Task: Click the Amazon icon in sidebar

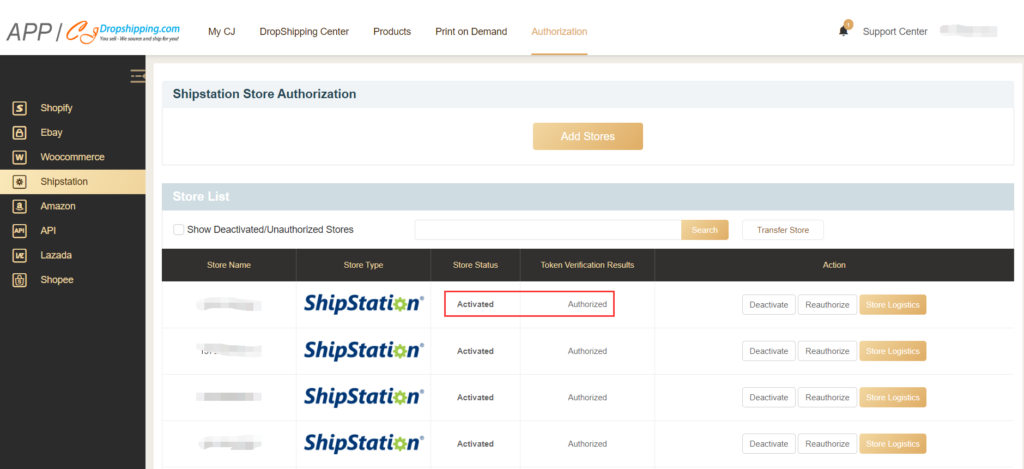Action: 20,206
